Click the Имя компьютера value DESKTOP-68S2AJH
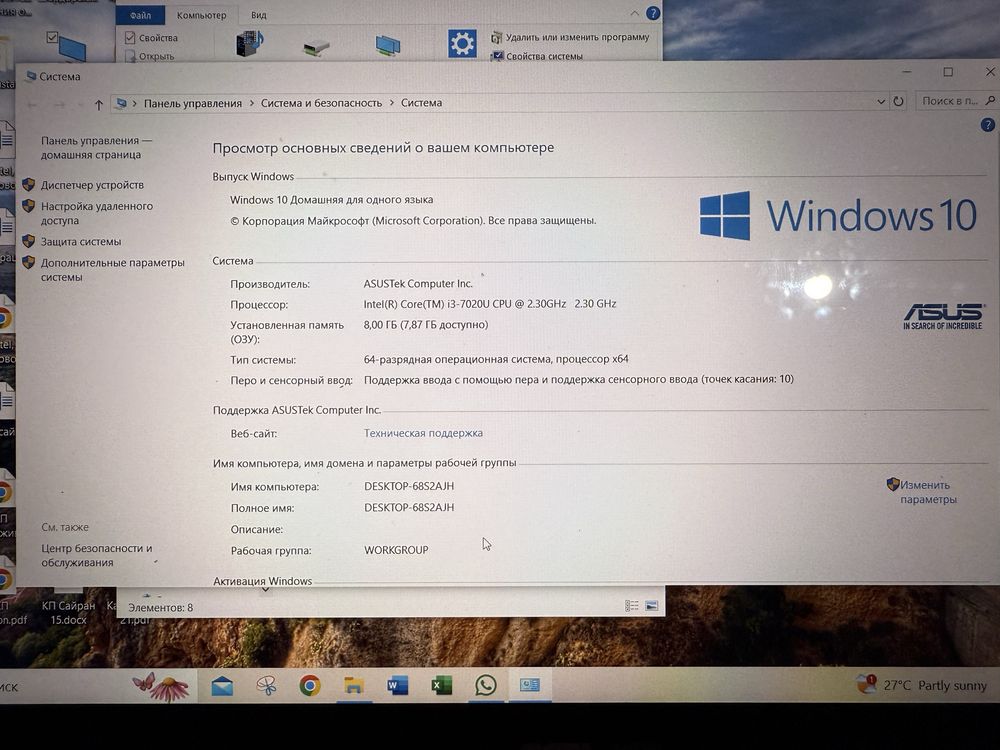The image size is (1000, 750). (409, 486)
